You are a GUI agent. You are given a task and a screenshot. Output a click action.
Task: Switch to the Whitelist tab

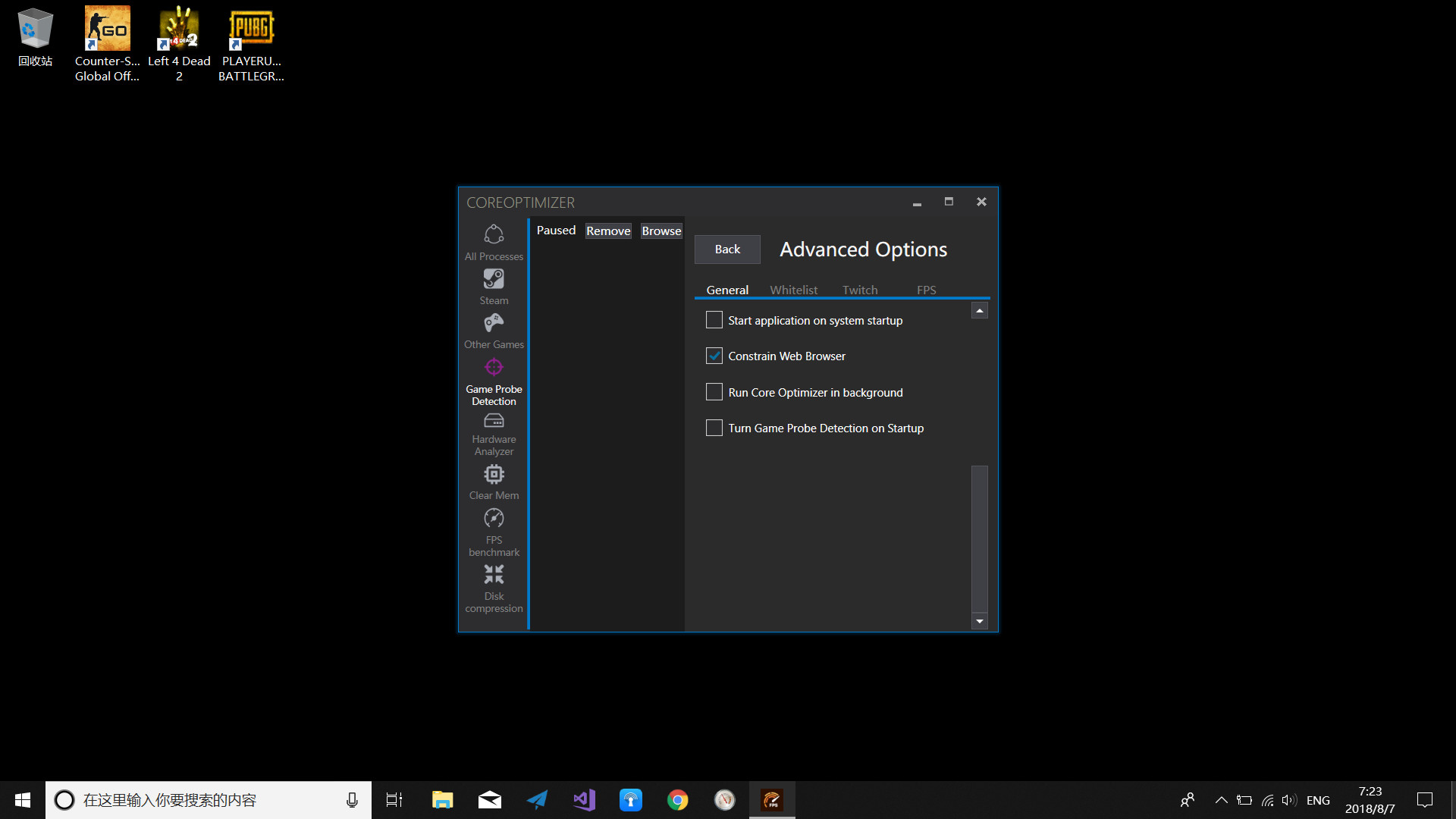pyautogui.click(x=794, y=289)
